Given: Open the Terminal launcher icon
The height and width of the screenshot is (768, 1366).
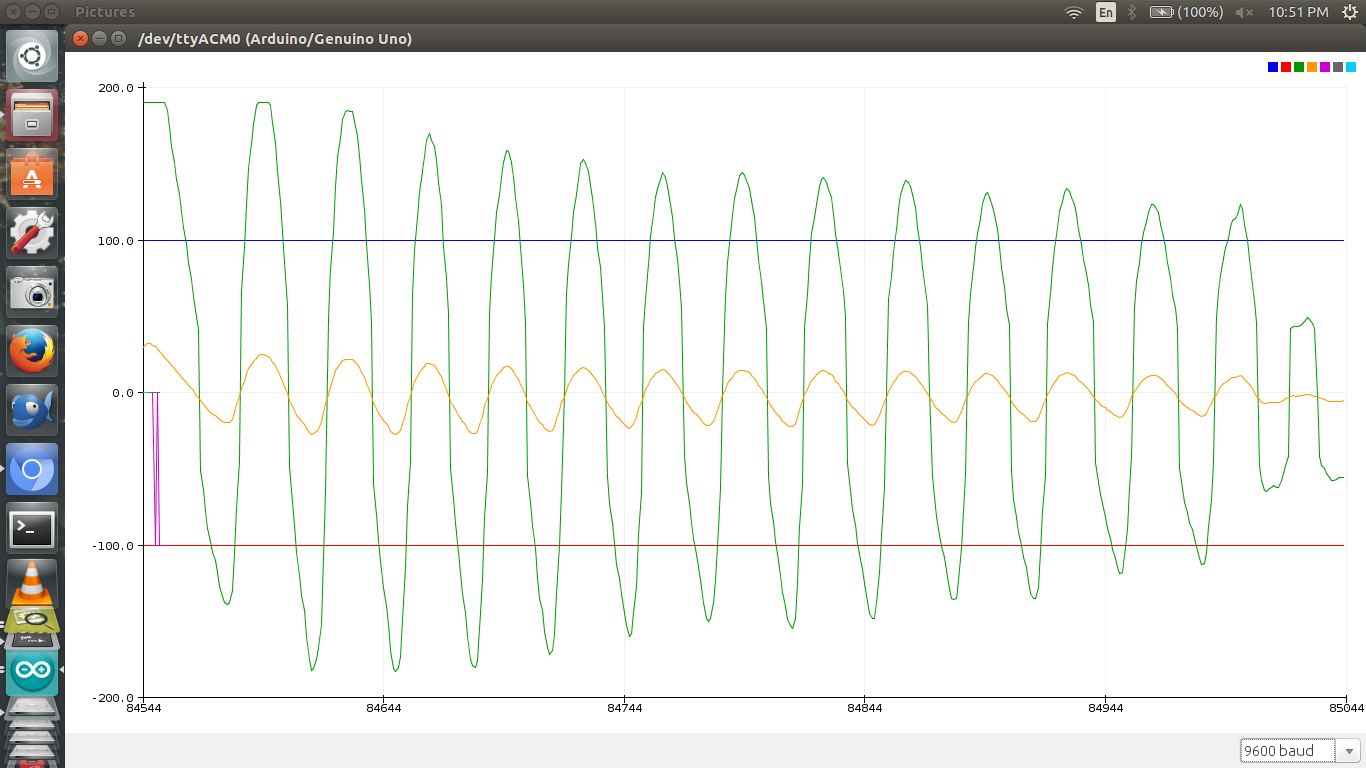Looking at the screenshot, I should point(32,528).
